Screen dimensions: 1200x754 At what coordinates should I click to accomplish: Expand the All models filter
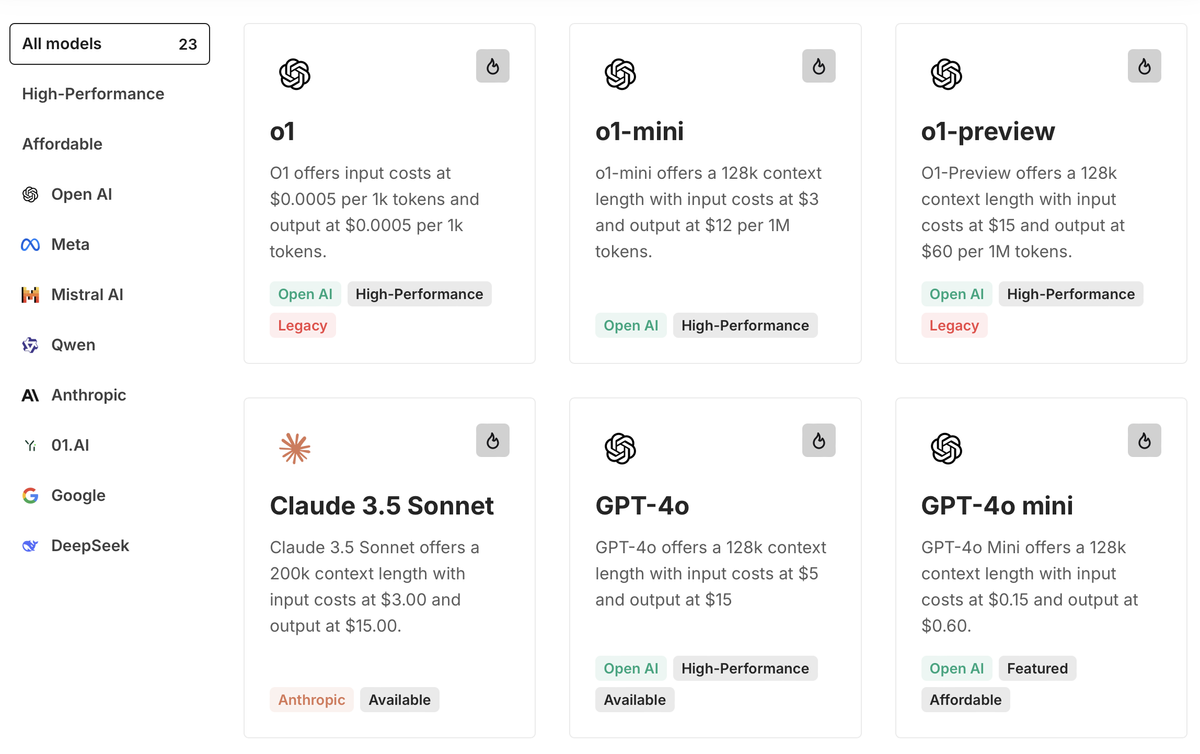tap(109, 44)
